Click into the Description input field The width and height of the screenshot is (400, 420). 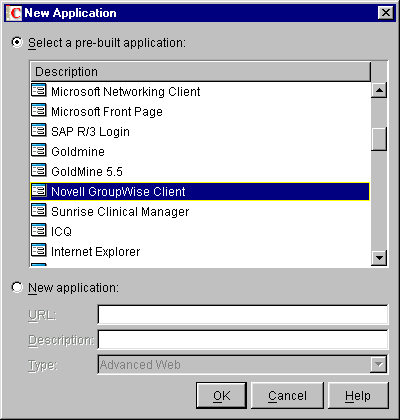[243, 340]
